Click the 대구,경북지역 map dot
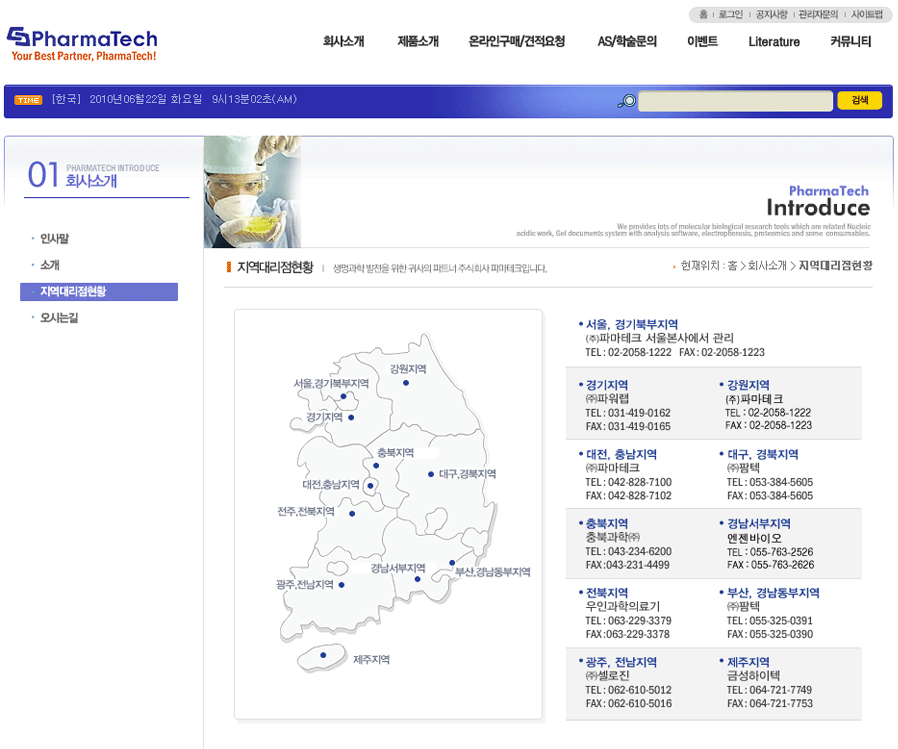Screen dimensions: 898x749 coord(431,474)
